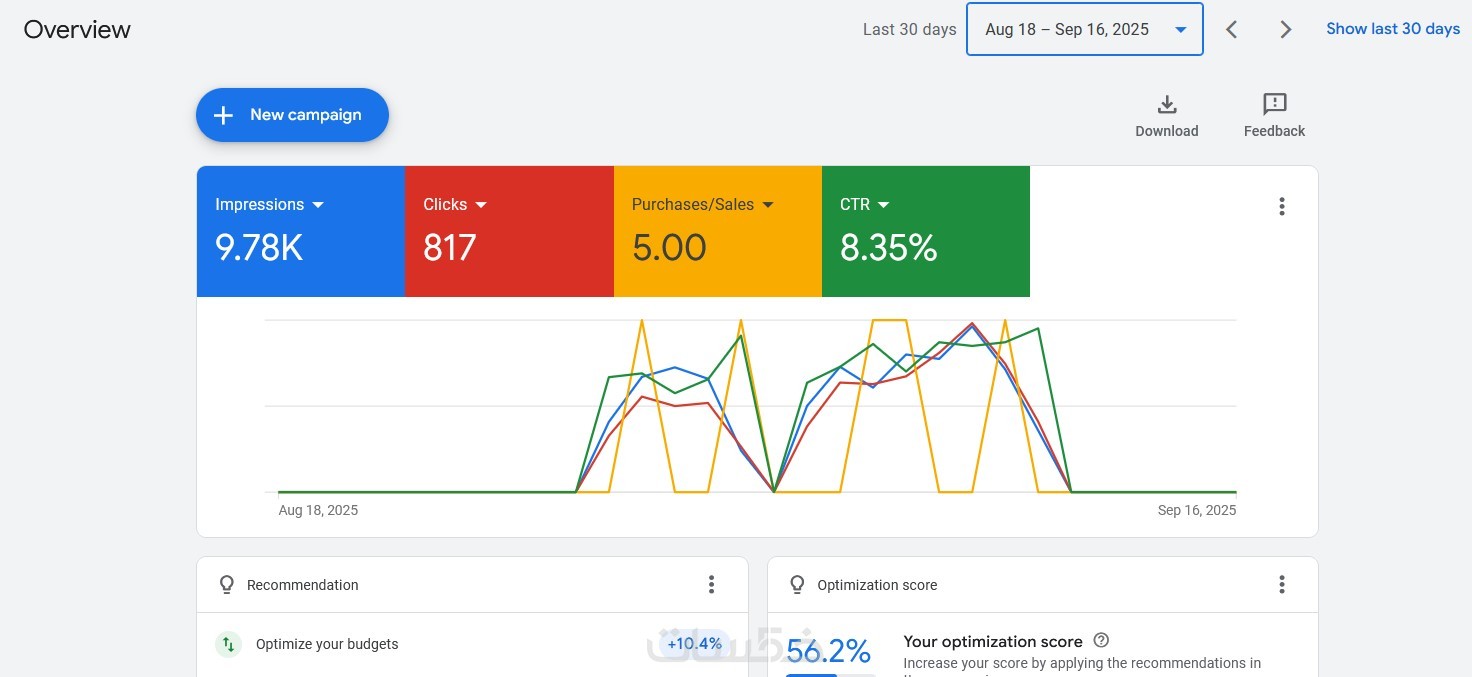Click the Optimize your budgets arrows icon
The width and height of the screenshot is (1472, 677).
pyautogui.click(x=229, y=644)
